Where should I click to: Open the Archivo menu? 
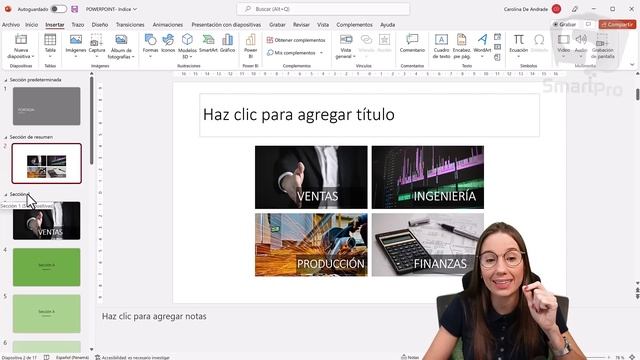click(x=11, y=24)
